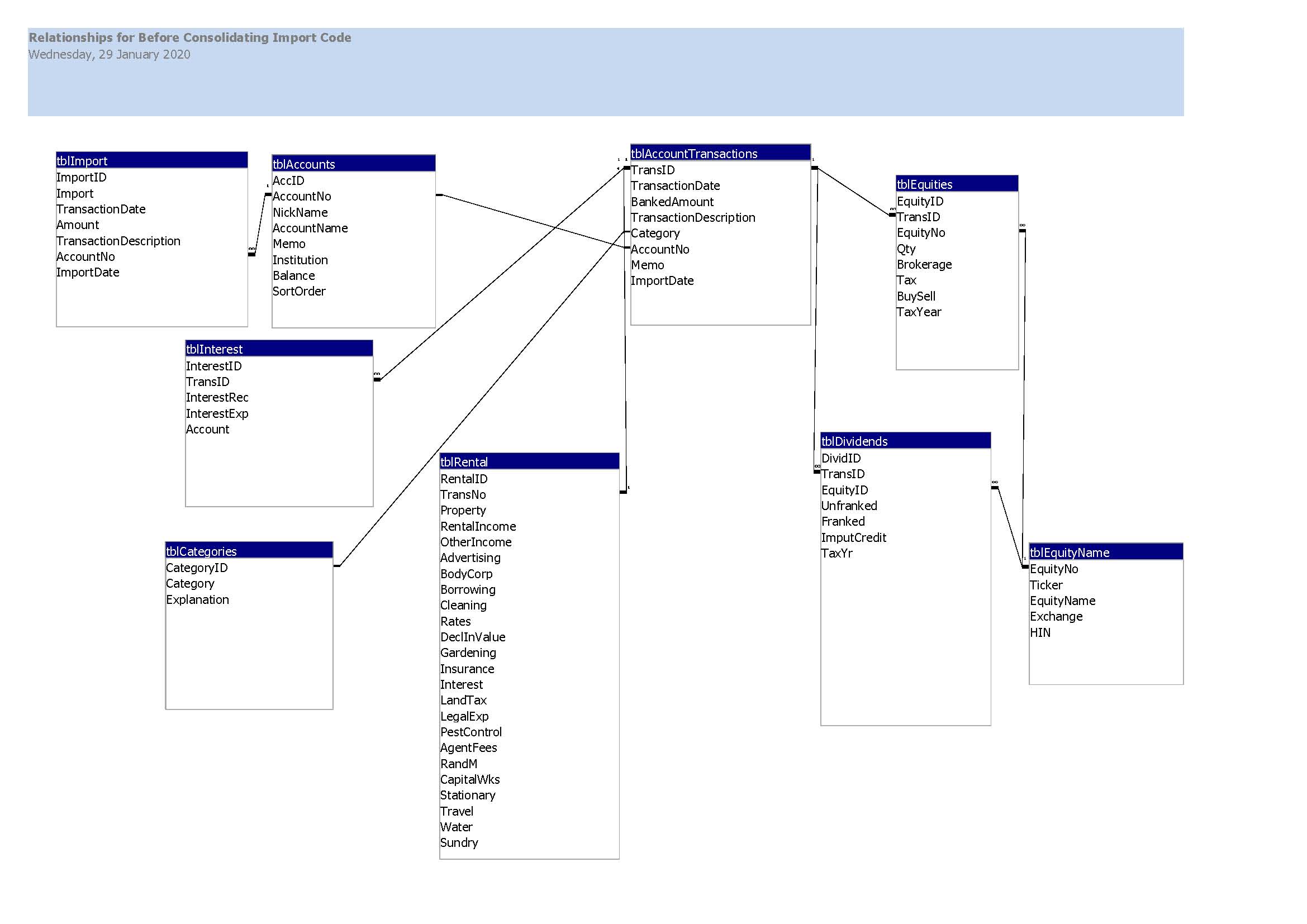The image size is (1307, 924).
Task: Click the report title heading text
Action: [189, 37]
